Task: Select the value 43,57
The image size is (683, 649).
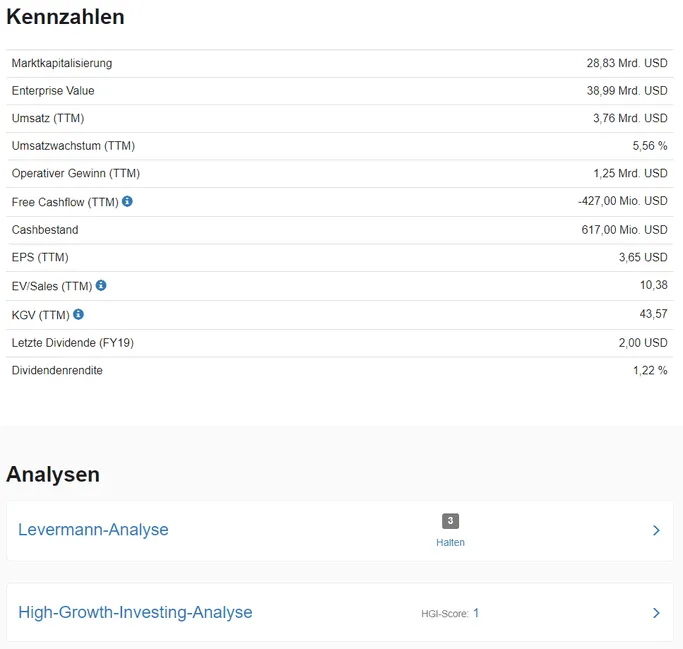Action: 654,314
